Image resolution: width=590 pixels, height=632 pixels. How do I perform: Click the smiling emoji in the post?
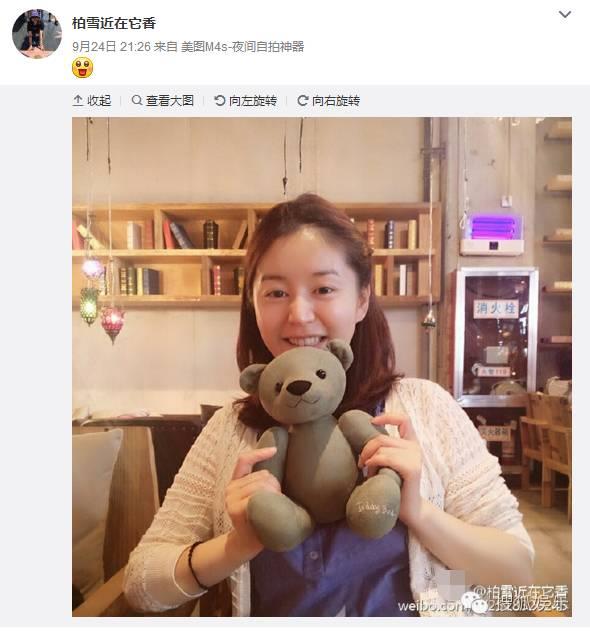pyautogui.click(x=83, y=68)
